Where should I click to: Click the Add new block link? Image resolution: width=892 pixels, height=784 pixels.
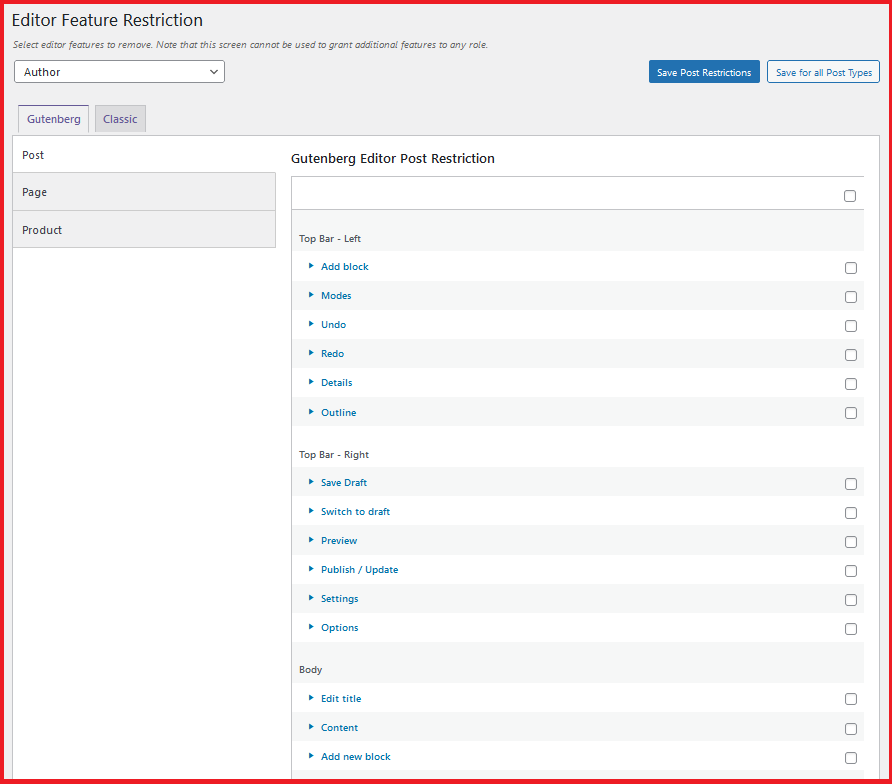355,757
